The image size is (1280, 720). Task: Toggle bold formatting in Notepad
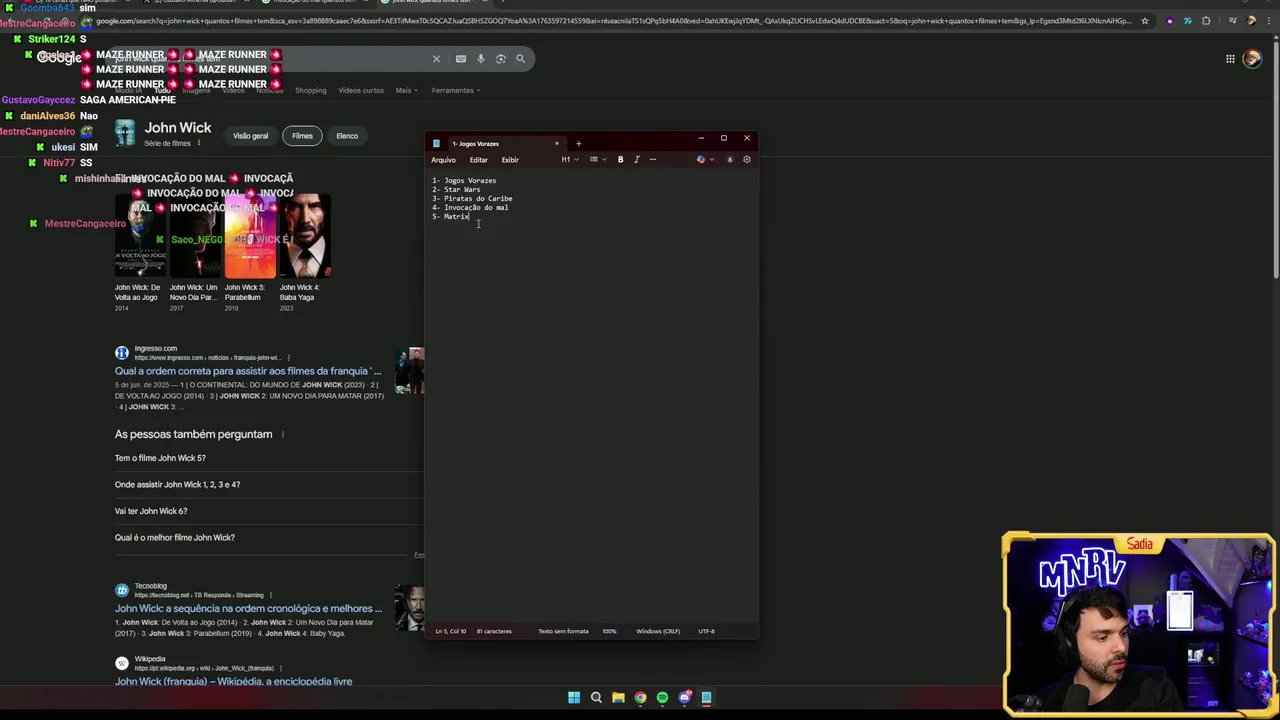(620, 159)
